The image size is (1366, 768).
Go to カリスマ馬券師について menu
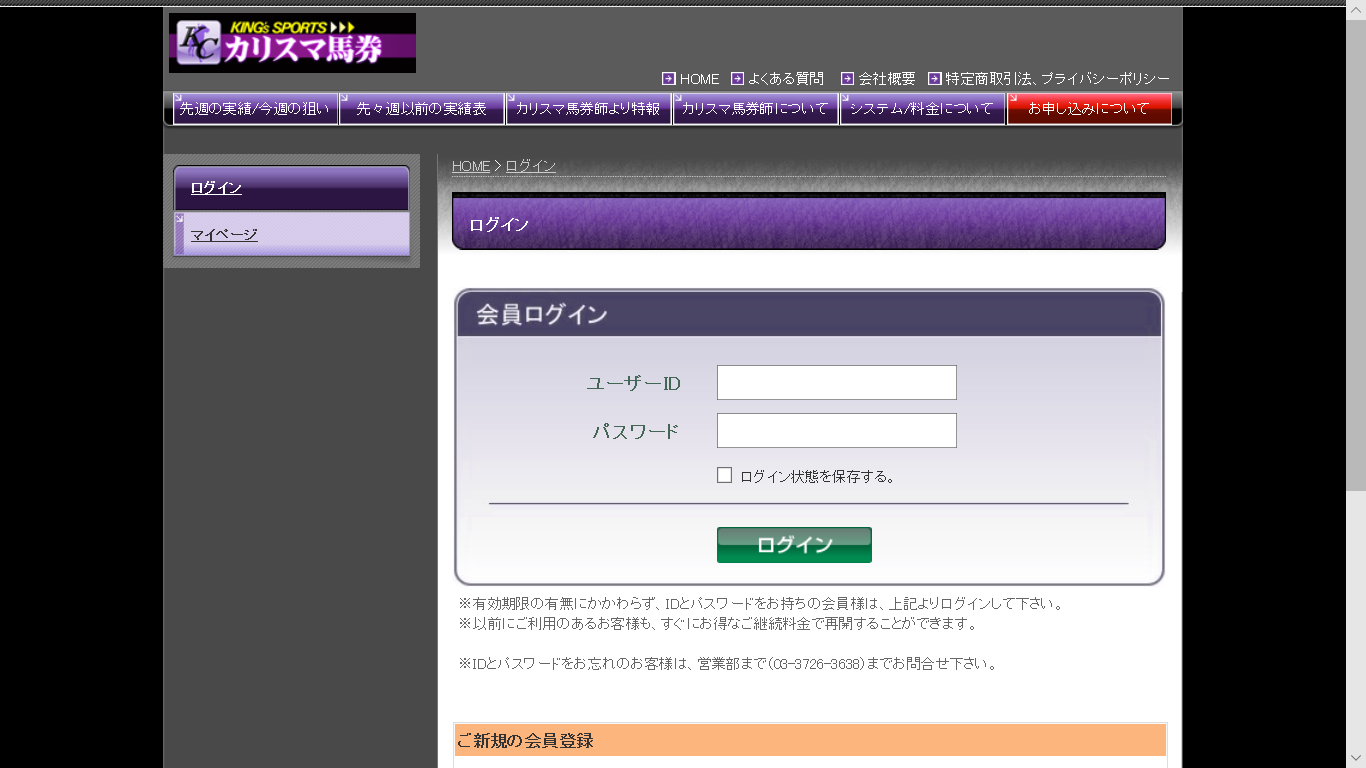point(755,108)
